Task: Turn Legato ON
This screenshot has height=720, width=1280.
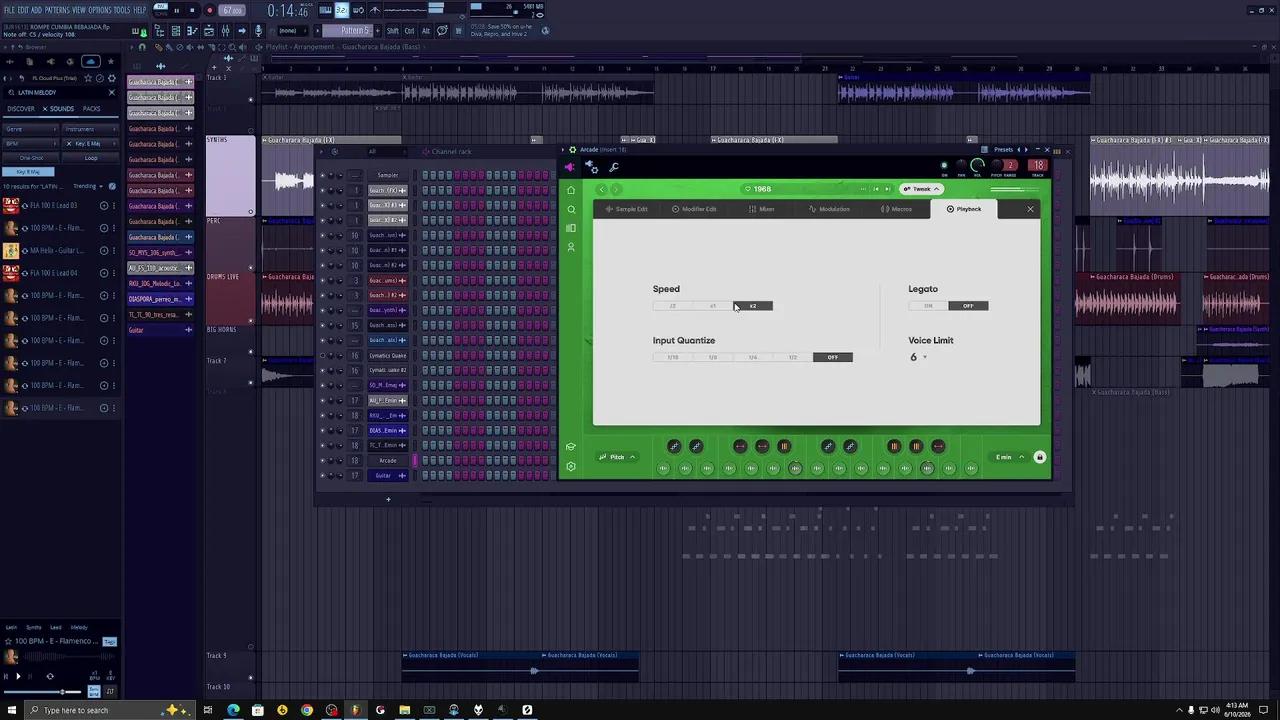Action: [928, 306]
